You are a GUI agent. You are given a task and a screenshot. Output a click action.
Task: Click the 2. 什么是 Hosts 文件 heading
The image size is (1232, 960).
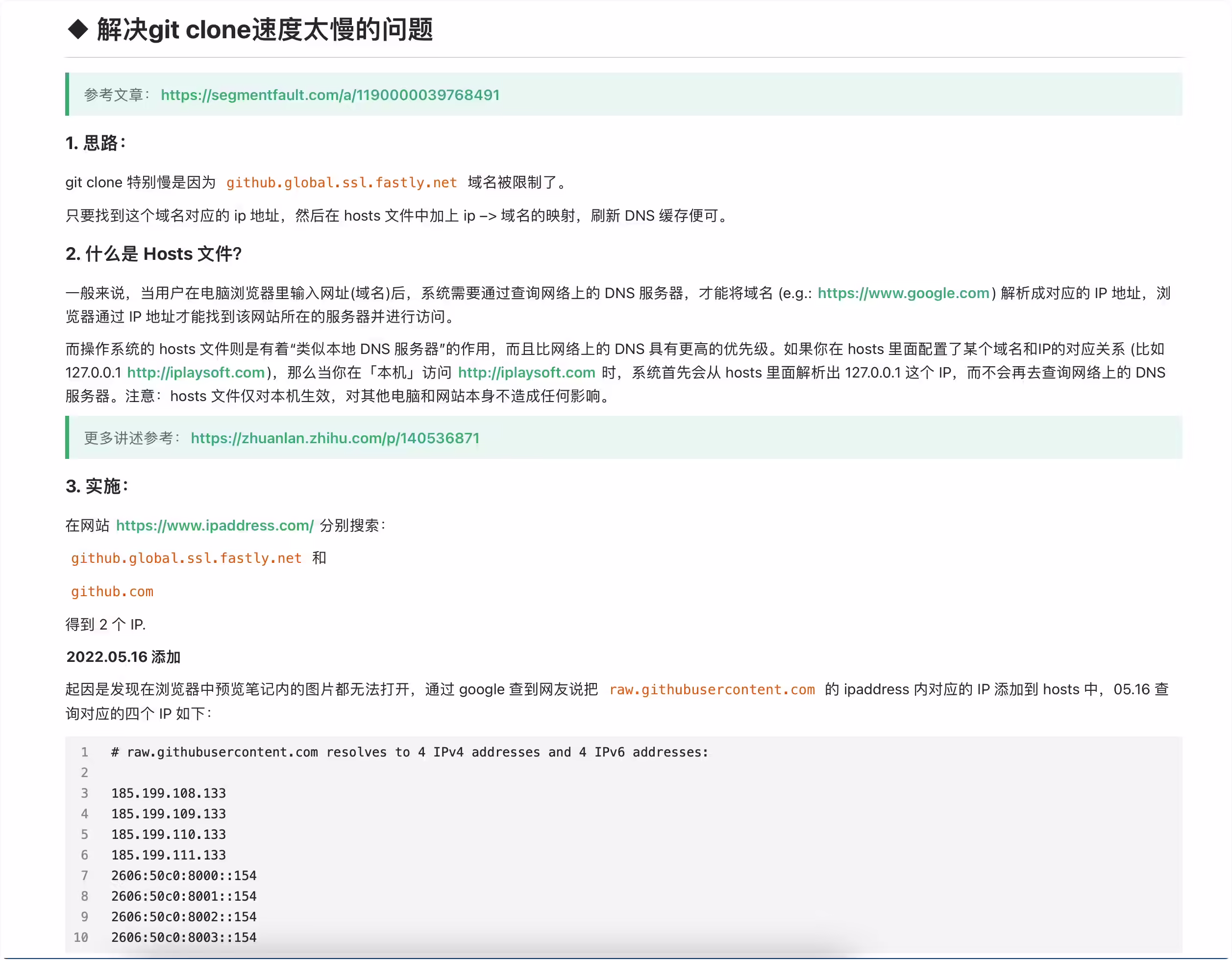click(x=153, y=254)
